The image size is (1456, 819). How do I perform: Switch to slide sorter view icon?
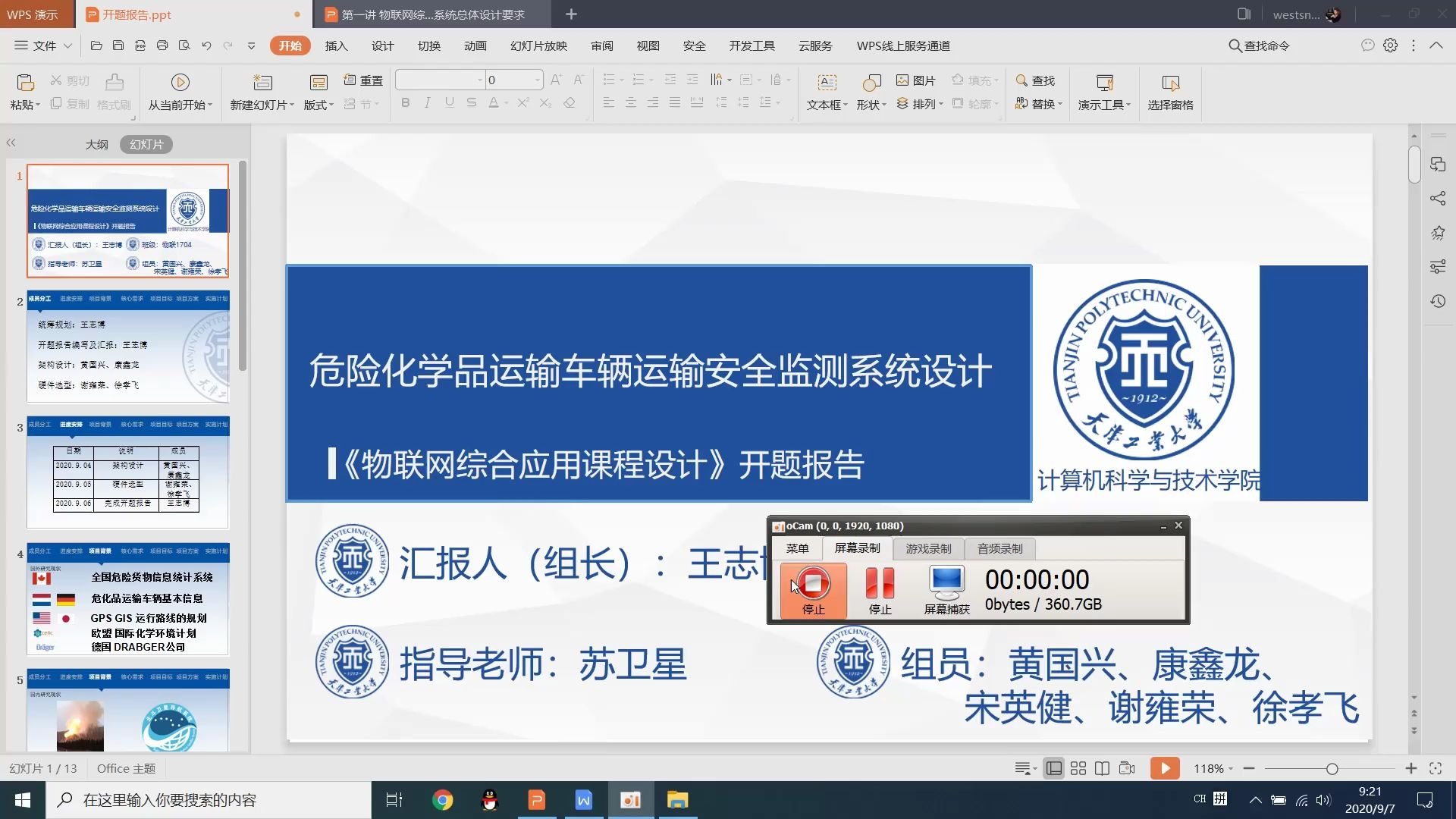tap(1078, 768)
